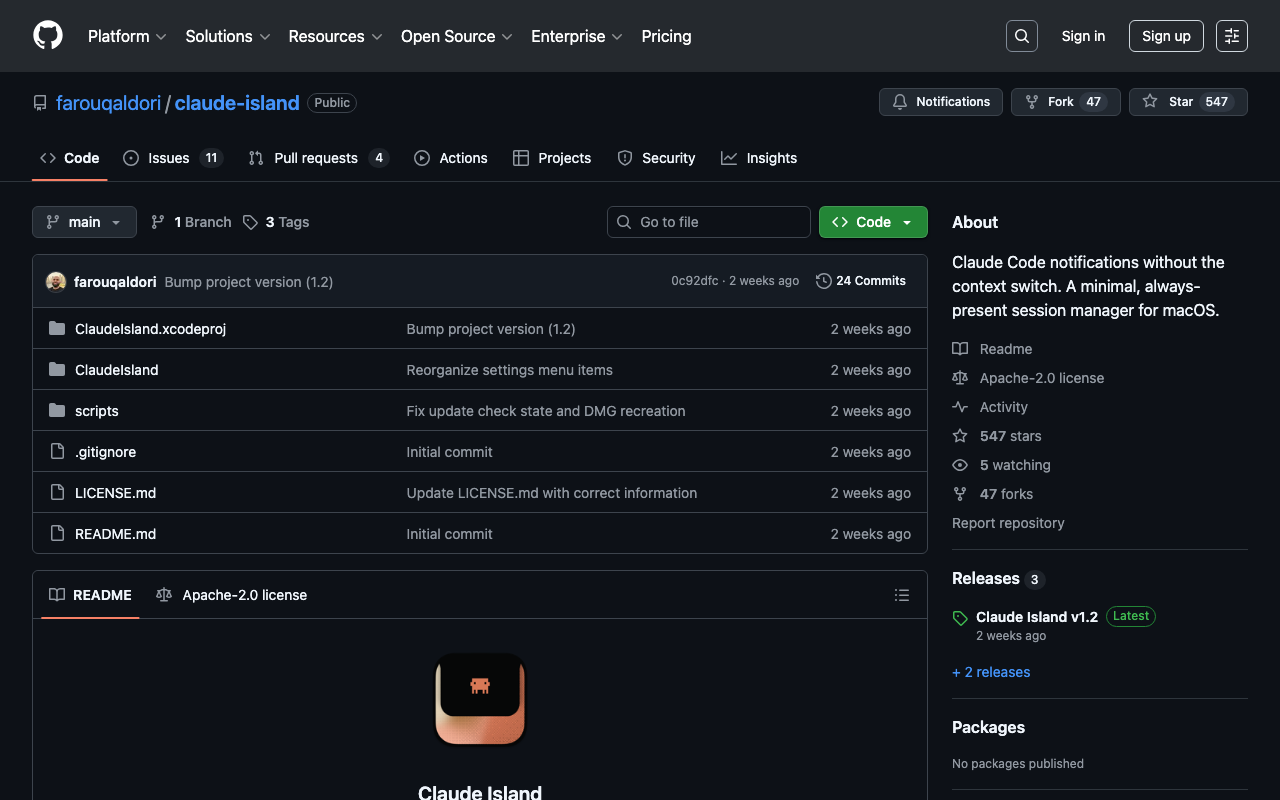Switch to the Issues tab

coord(170,158)
